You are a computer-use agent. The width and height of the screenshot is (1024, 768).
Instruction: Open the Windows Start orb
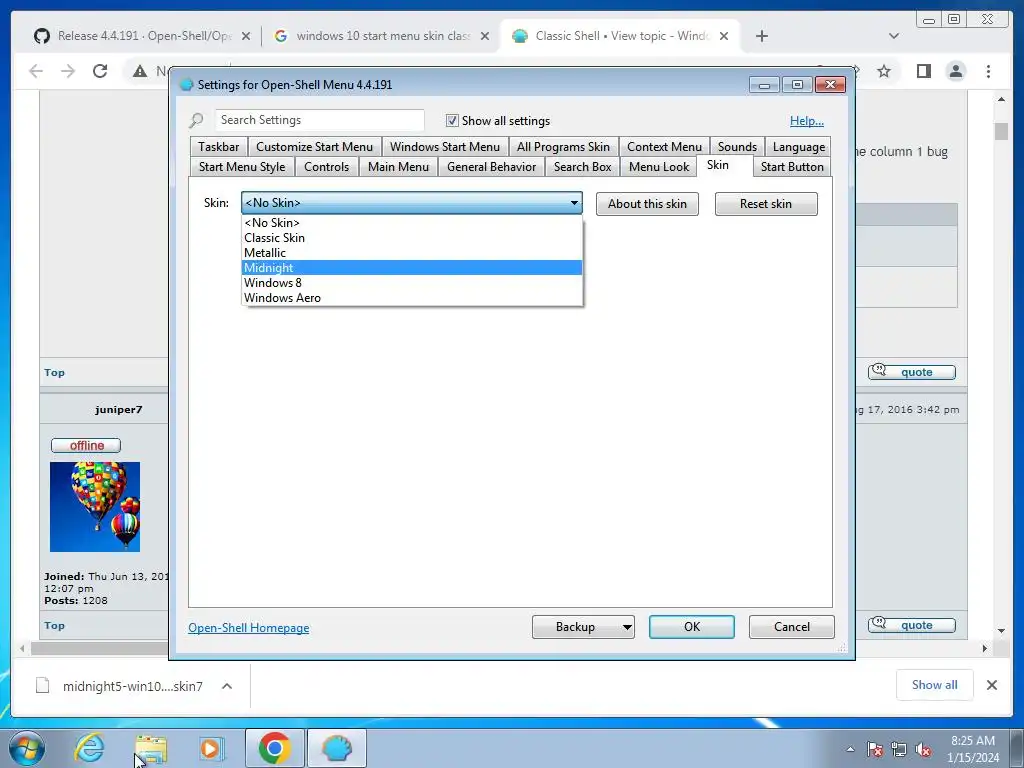26,748
